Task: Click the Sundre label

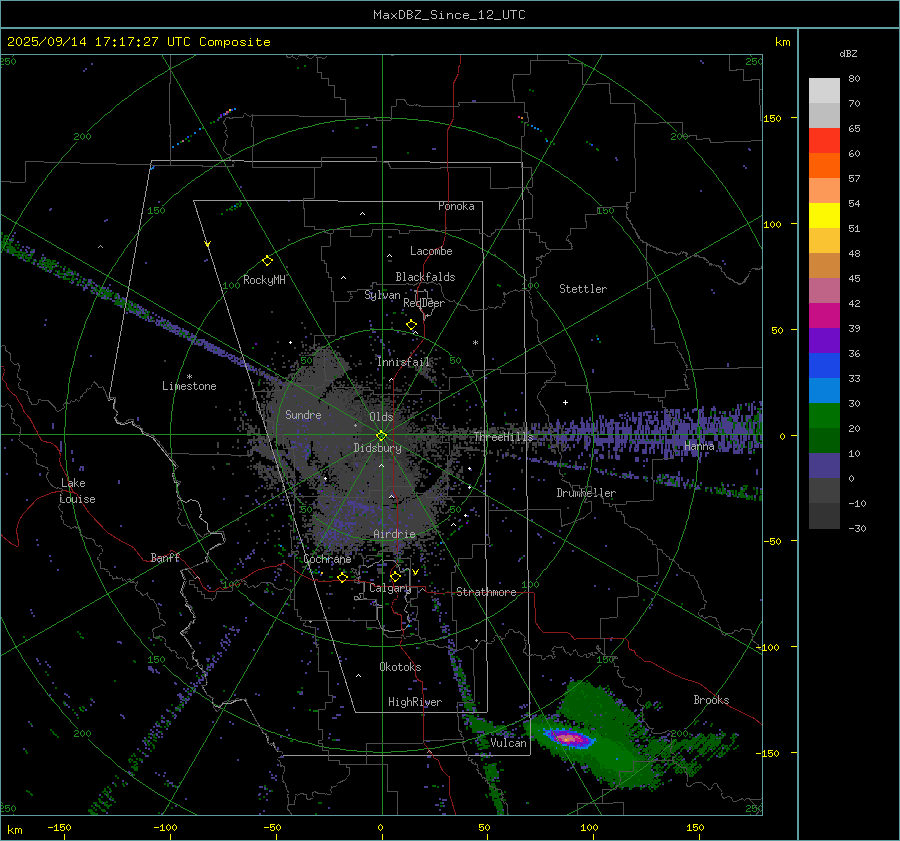Action: point(303,414)
